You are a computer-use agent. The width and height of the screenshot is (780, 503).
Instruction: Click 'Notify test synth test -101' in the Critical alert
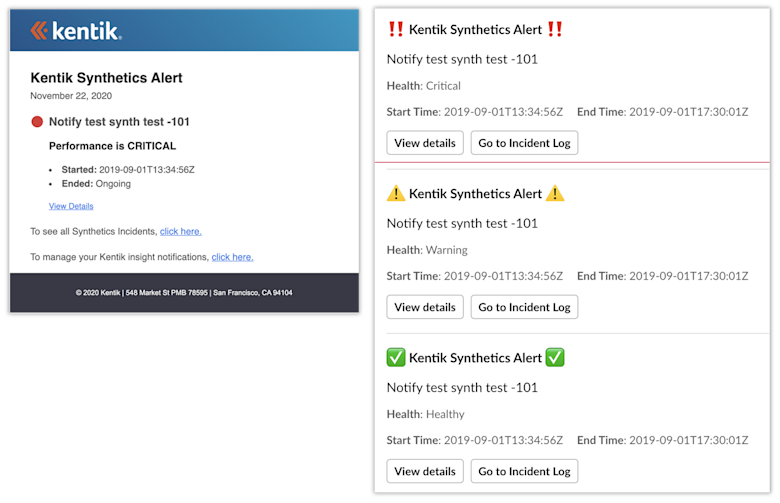tap(462, 59)
